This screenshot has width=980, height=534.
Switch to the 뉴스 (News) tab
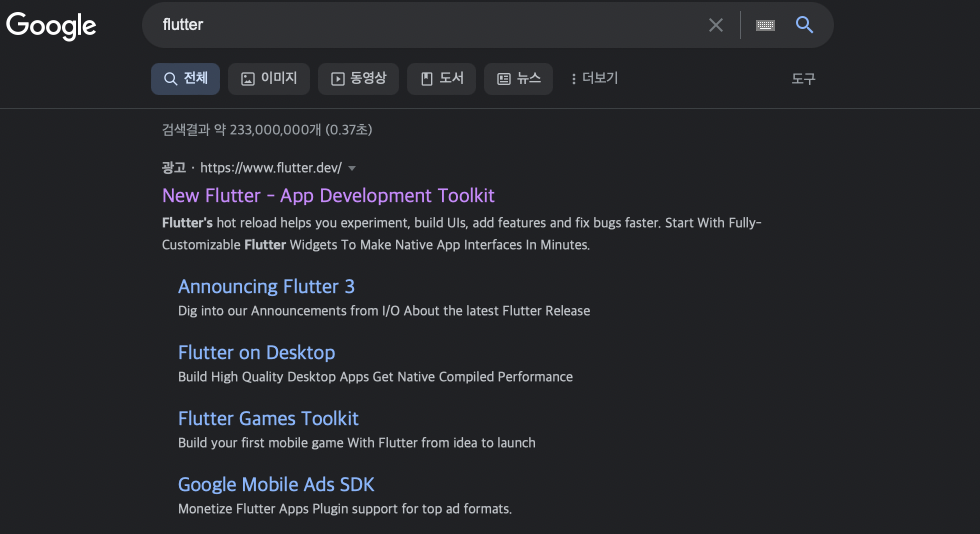pyautogui.click(x=518, y=79)
